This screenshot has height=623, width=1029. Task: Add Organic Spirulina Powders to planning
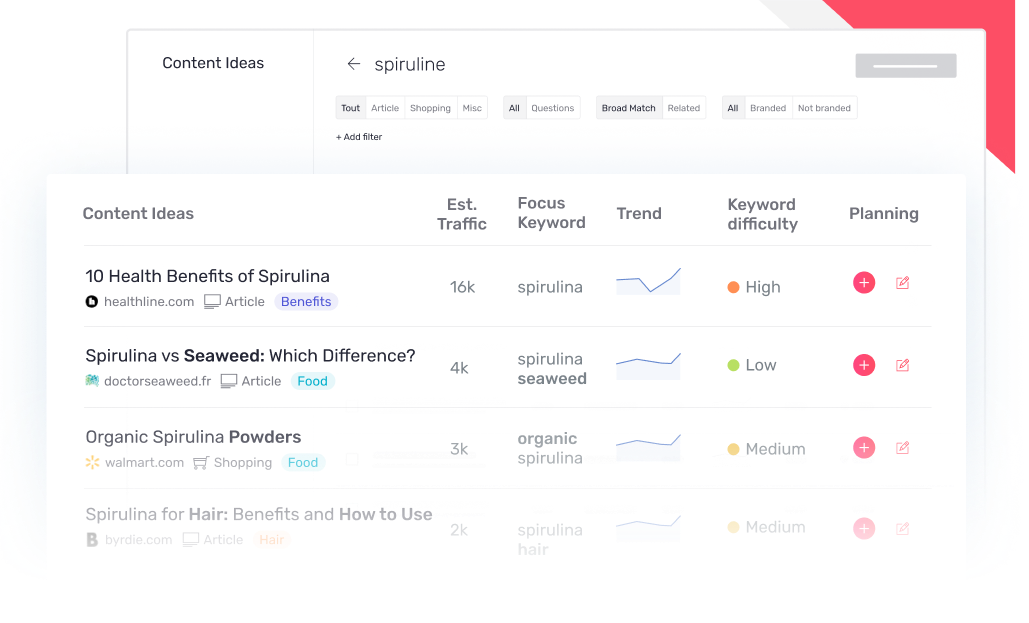coord(864,448)
